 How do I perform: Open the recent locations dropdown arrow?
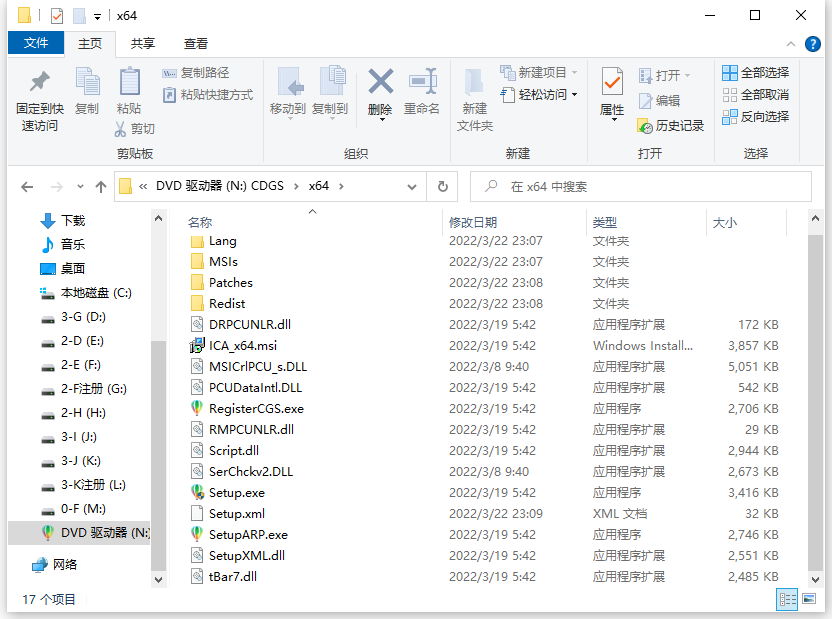(80, 187)
